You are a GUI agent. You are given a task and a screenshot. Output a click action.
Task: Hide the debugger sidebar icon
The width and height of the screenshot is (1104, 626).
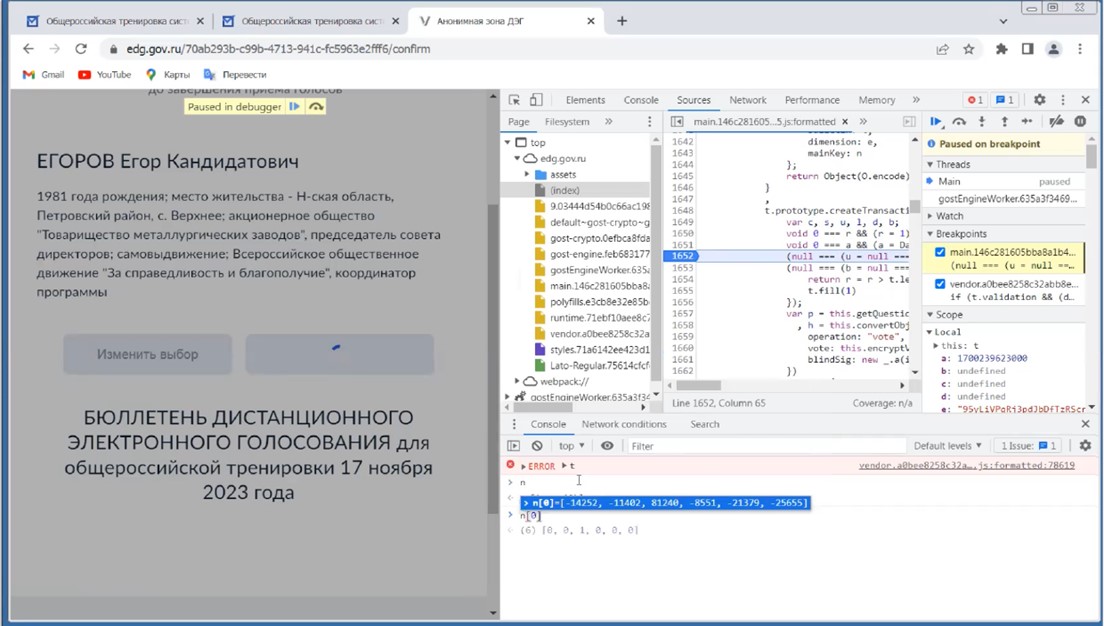909,122
